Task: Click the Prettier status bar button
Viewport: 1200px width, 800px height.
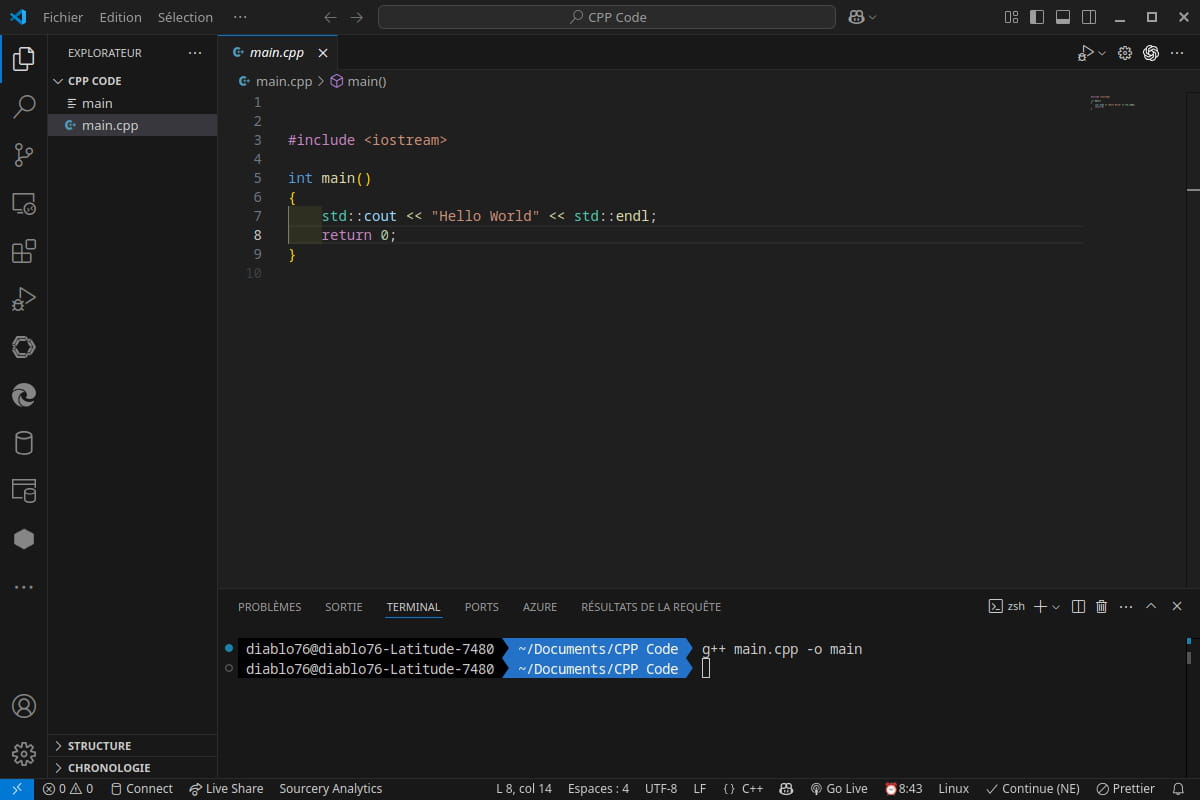Action: pos(1125,789)
